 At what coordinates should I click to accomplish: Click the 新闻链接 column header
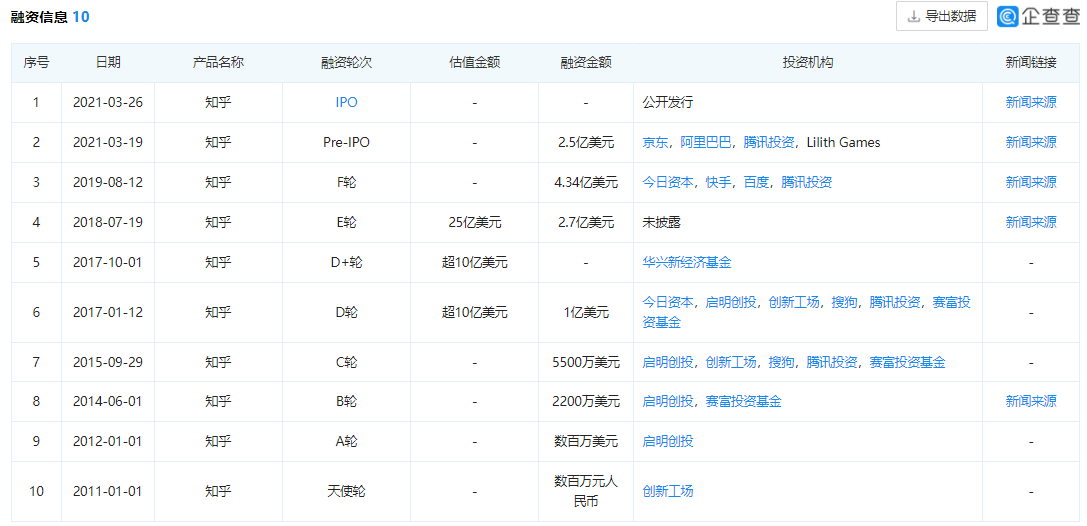pyautogui.click(x=1031, y=62)
